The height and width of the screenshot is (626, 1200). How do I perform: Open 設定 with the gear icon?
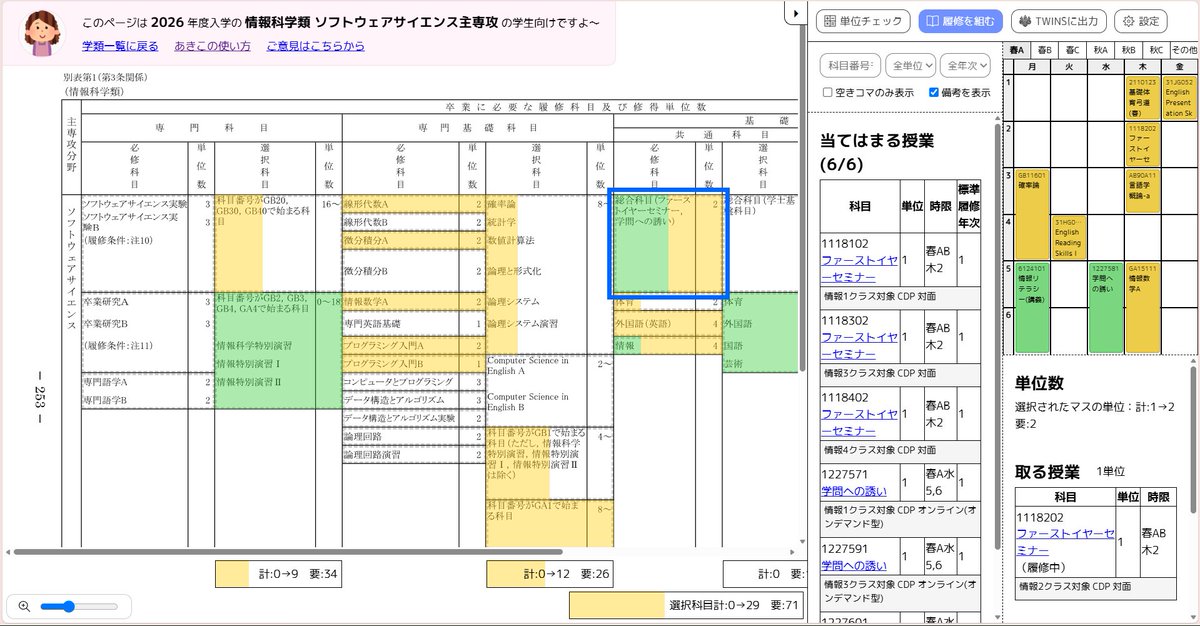pos(1140,21)
